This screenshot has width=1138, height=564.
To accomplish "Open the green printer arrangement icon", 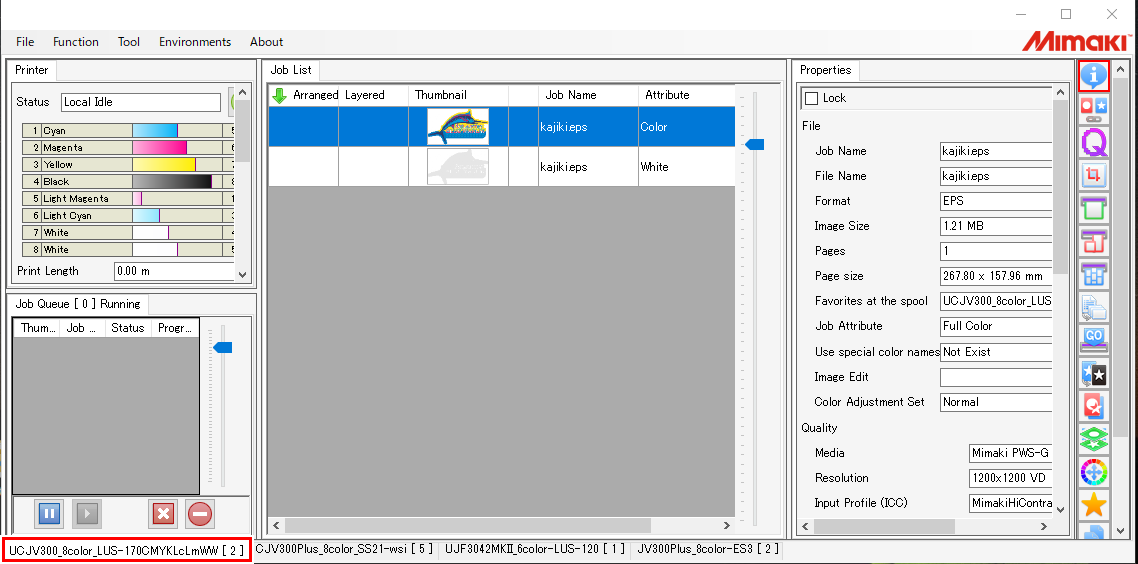I will 1094,208.
